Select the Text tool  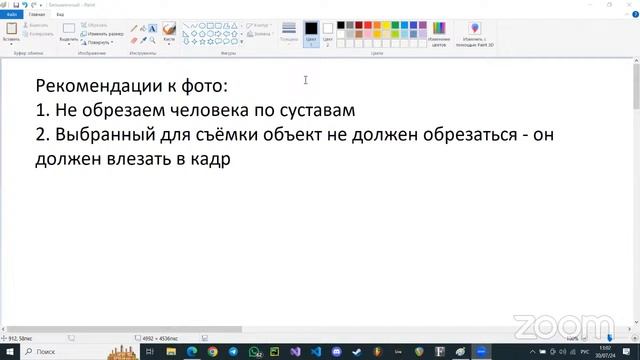click(x=152, y=29)
